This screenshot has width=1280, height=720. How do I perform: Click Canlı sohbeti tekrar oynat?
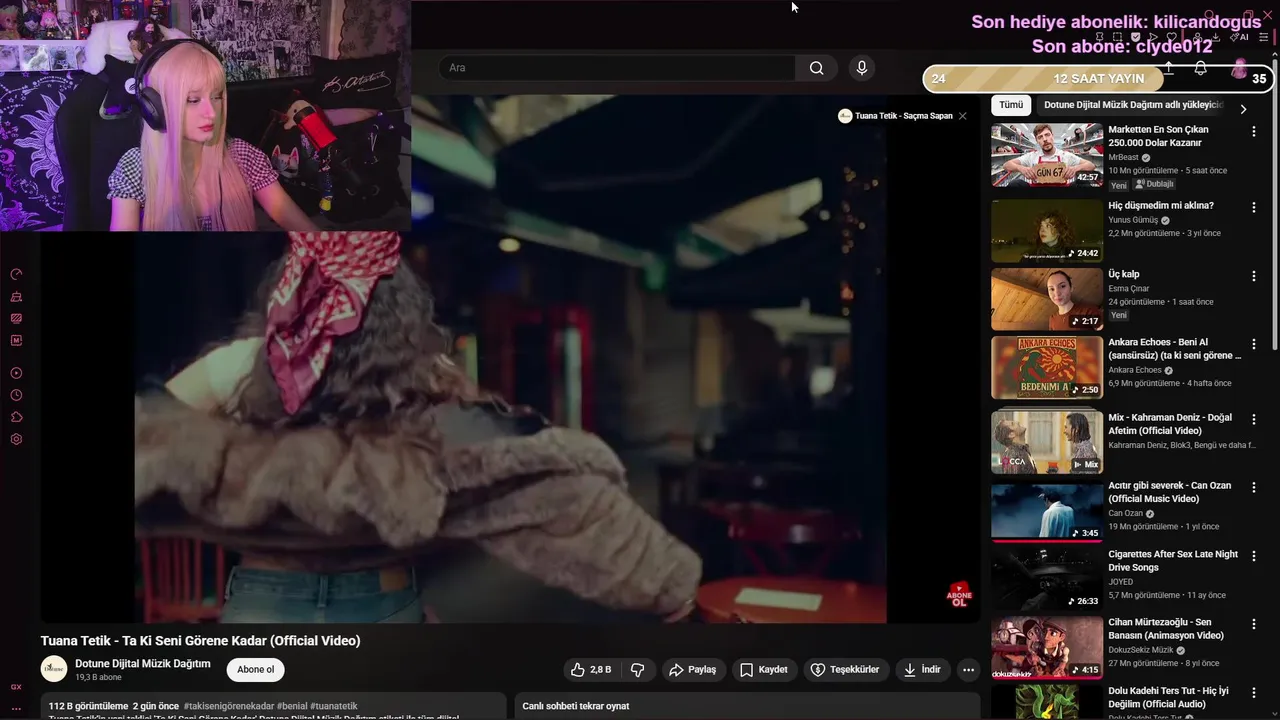(x=576, y=706)
